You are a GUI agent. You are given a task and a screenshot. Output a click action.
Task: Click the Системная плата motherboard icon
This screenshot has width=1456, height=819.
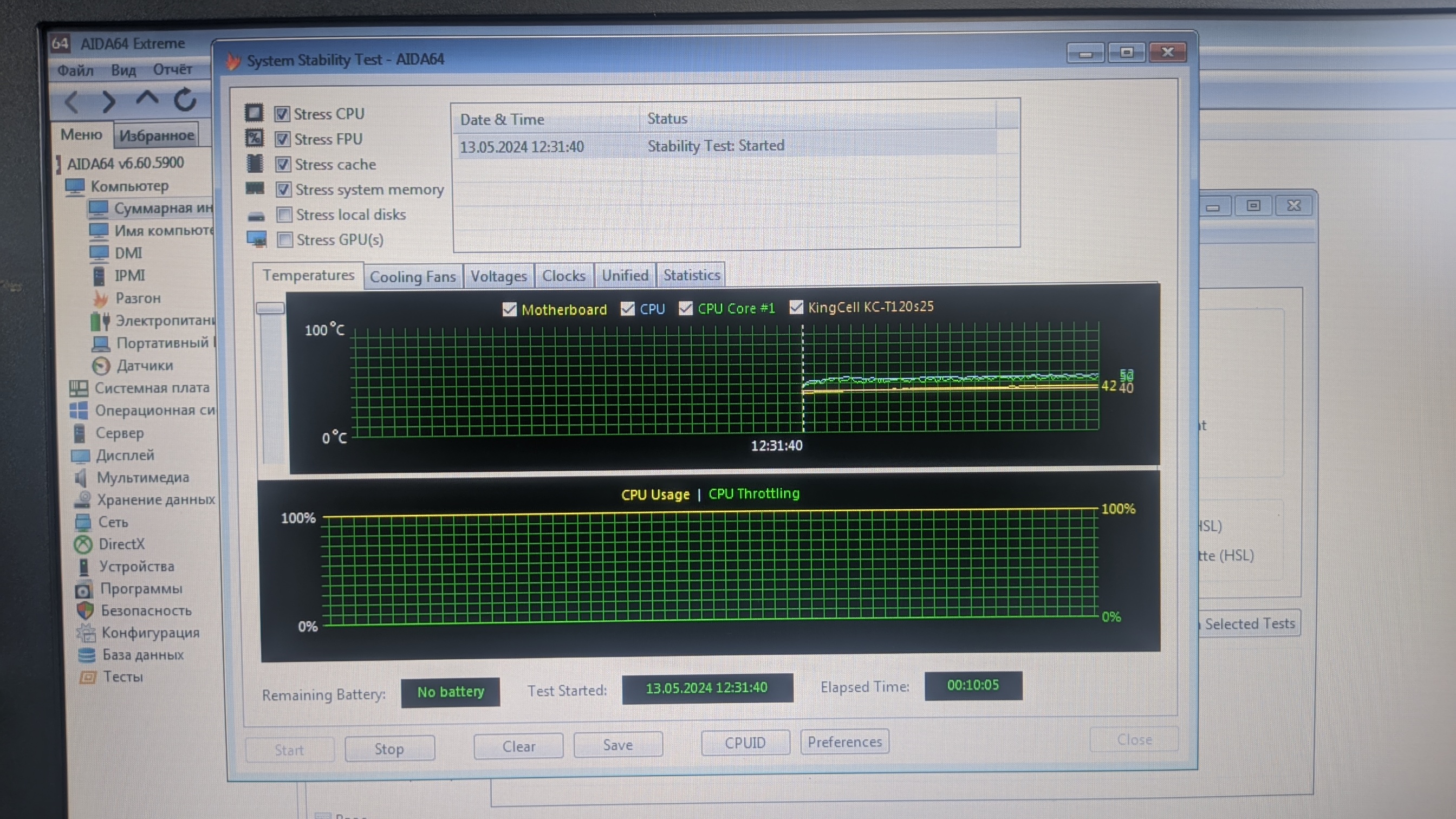79,388
